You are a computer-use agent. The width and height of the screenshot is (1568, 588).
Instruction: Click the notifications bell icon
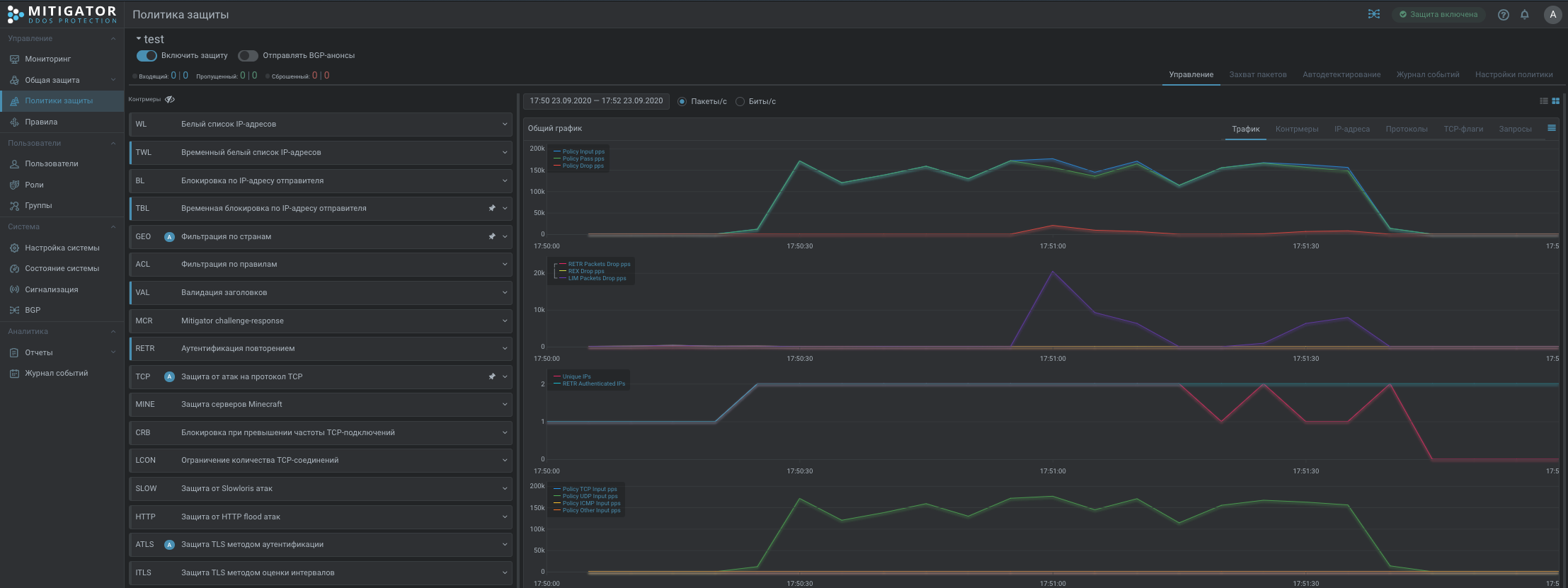1524,15
